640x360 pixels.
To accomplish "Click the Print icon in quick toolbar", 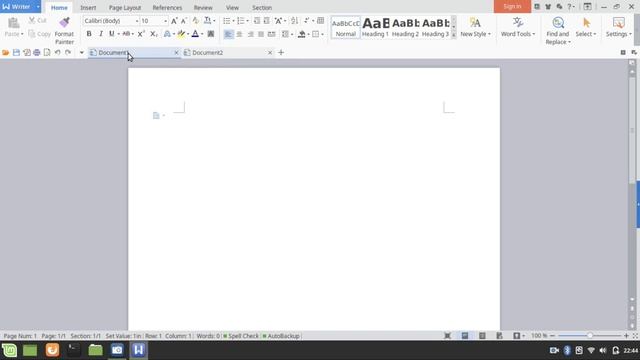I will click(x=37, y=53).
